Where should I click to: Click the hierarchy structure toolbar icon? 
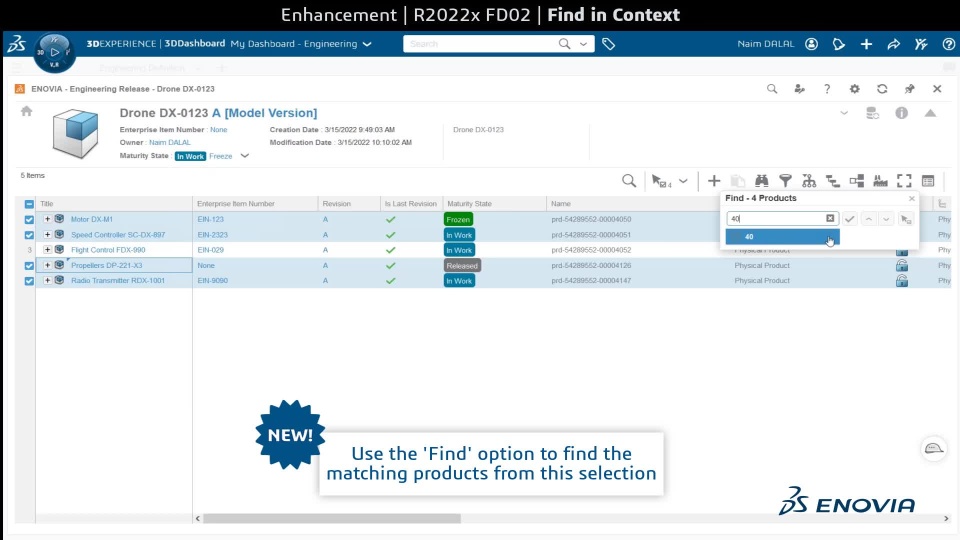coord(809,181)
